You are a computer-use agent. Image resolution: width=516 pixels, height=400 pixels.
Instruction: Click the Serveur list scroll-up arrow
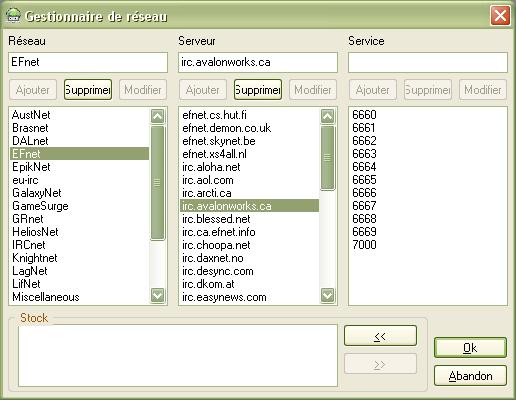coord(327,116)
